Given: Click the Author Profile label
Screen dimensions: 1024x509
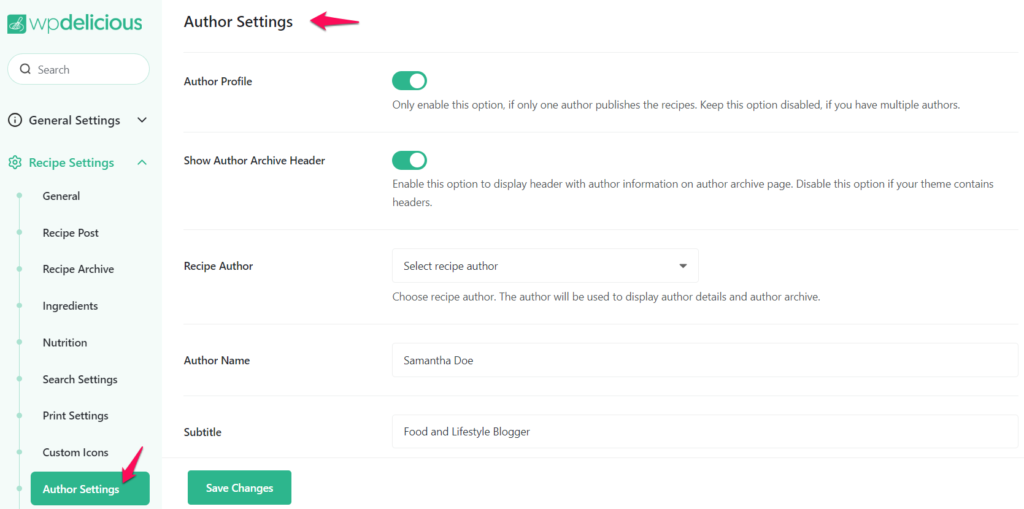Looking at the screenshot, I should click(x=218, y=82).
